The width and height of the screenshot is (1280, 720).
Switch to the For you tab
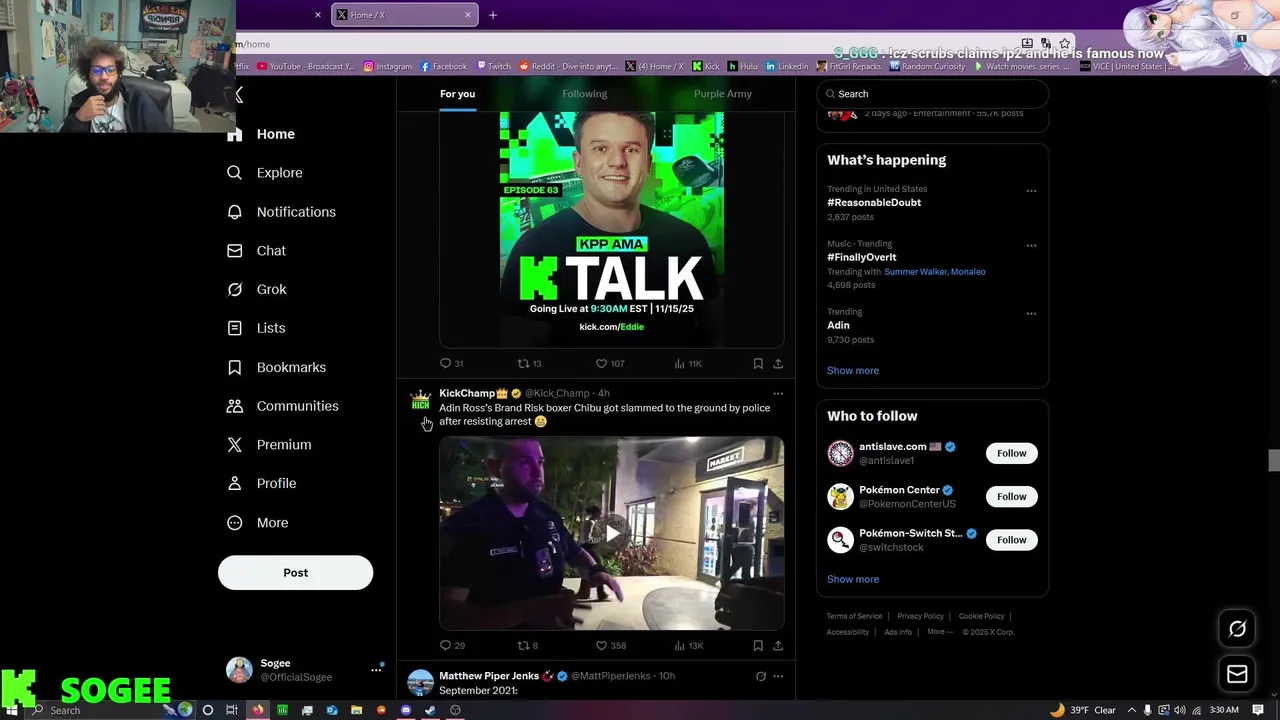click(x=457, y=94)
